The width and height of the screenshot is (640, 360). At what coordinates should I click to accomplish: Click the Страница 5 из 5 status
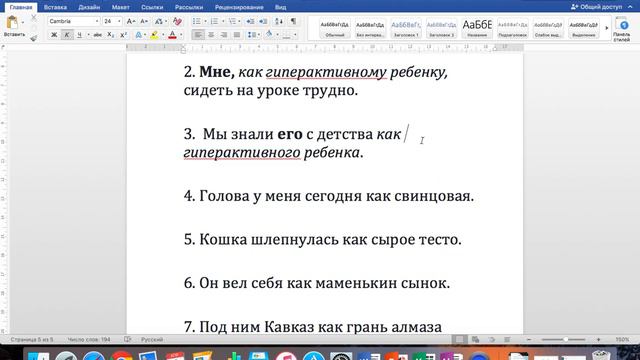(32, 340)
